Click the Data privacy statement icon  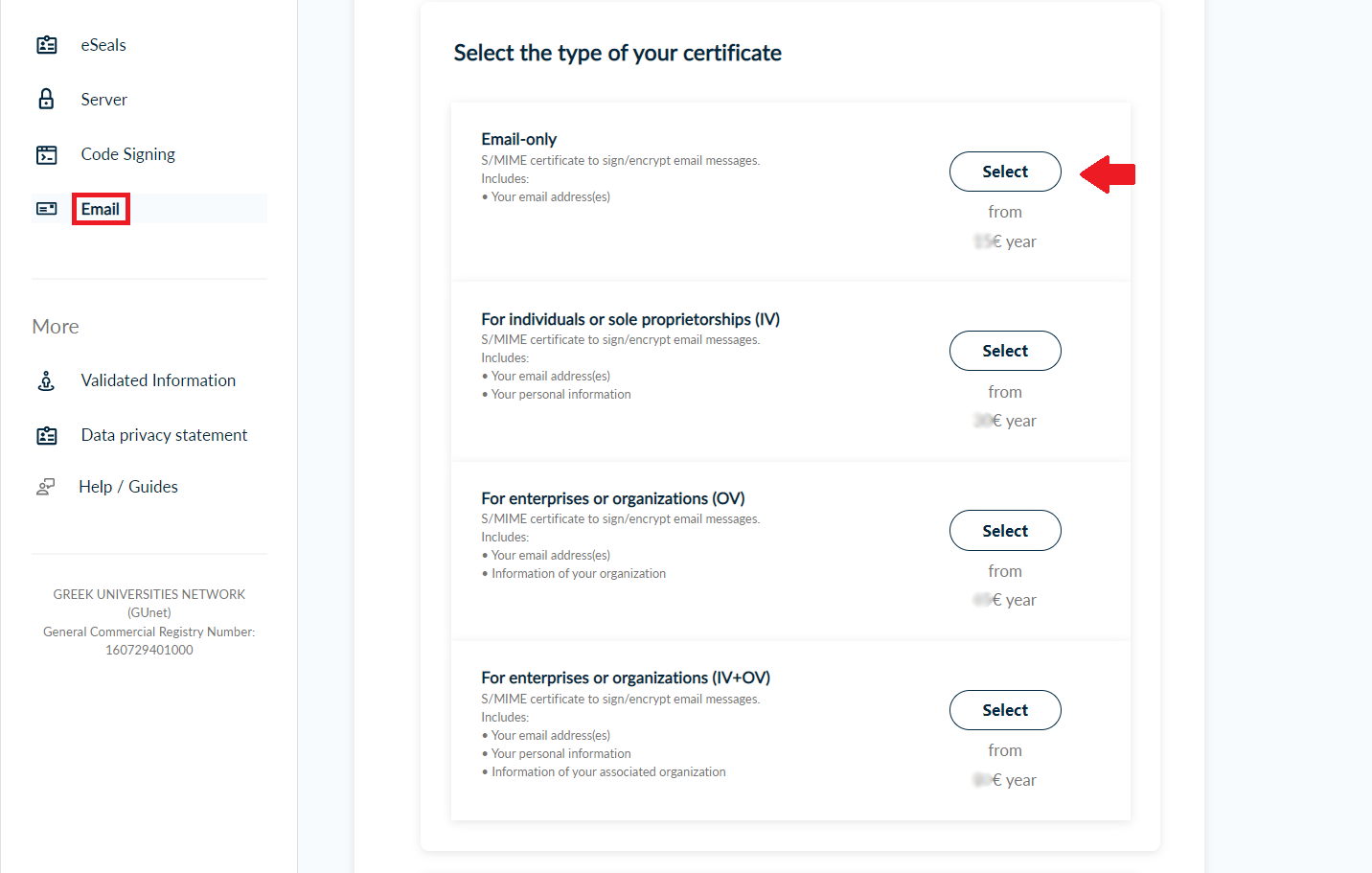[46, 435]
